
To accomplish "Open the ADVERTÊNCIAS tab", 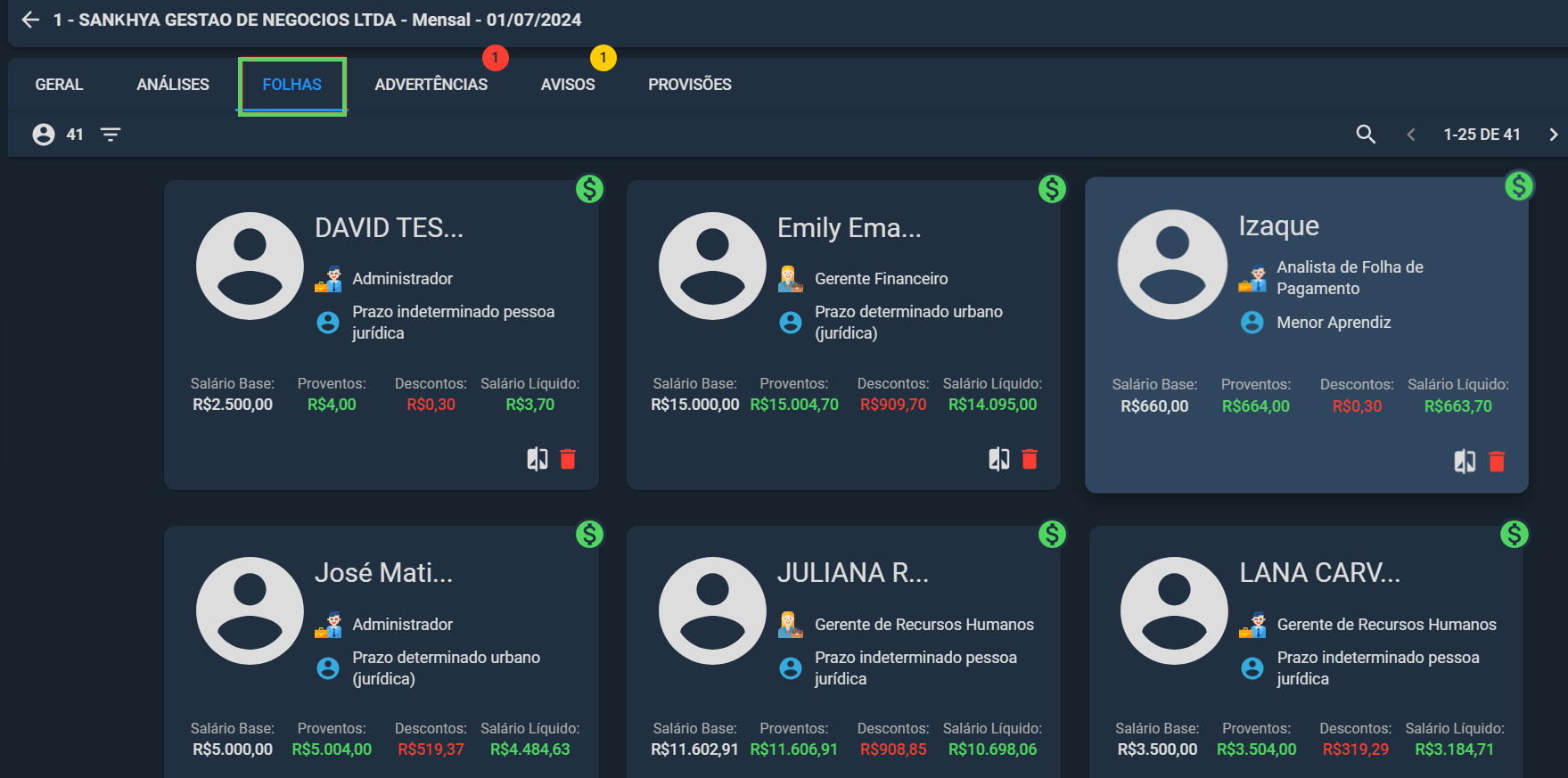I will coord(431,85).
